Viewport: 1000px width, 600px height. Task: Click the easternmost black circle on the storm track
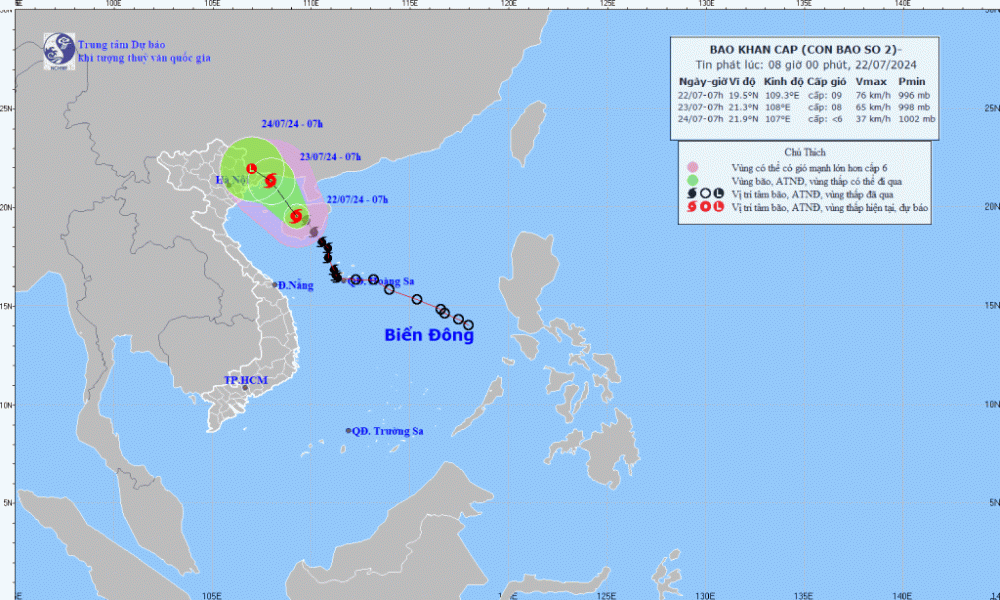pyautogui.click(x=468, y=325)
